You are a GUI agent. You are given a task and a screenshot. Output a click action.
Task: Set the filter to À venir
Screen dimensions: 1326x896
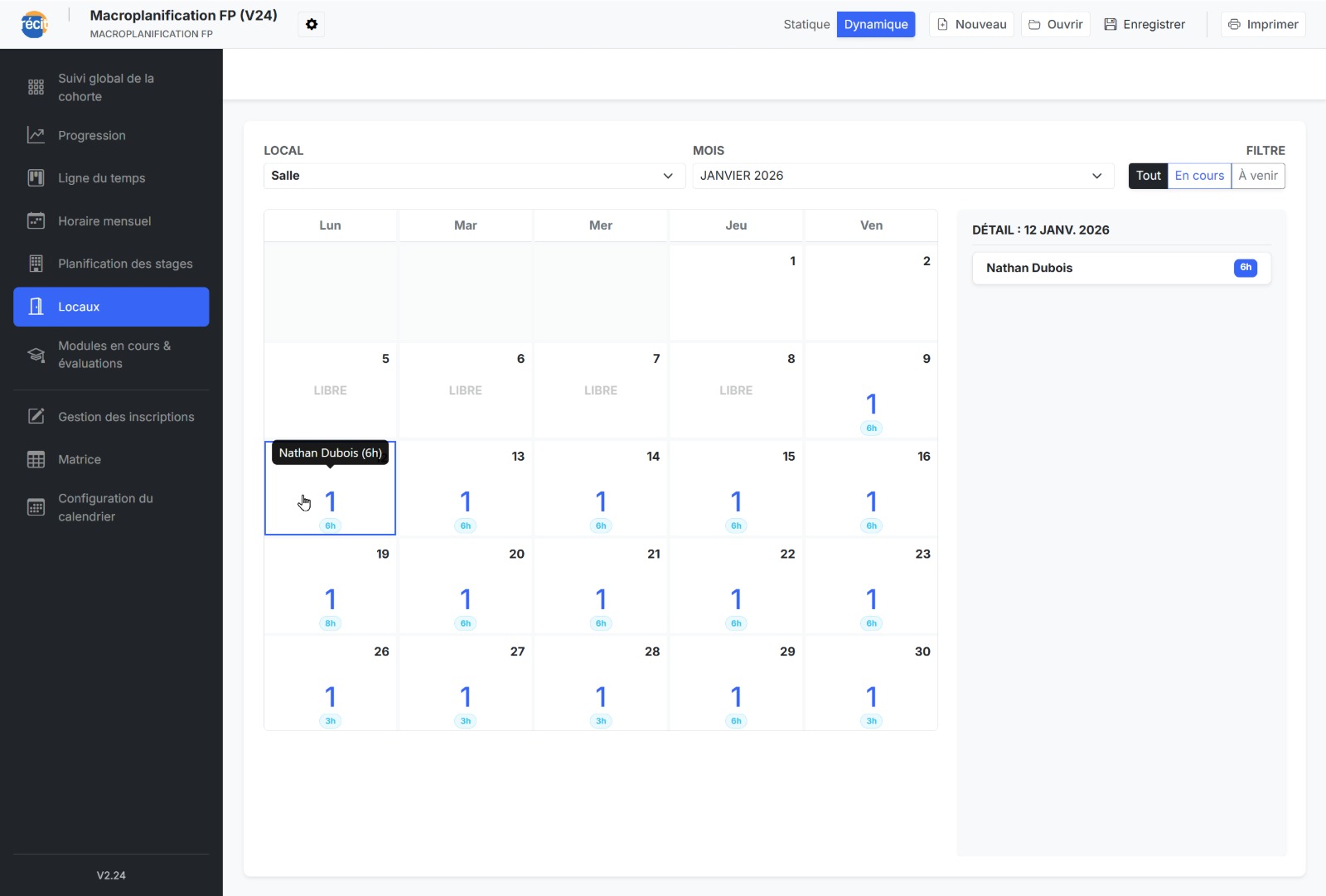pos(1257,176)
